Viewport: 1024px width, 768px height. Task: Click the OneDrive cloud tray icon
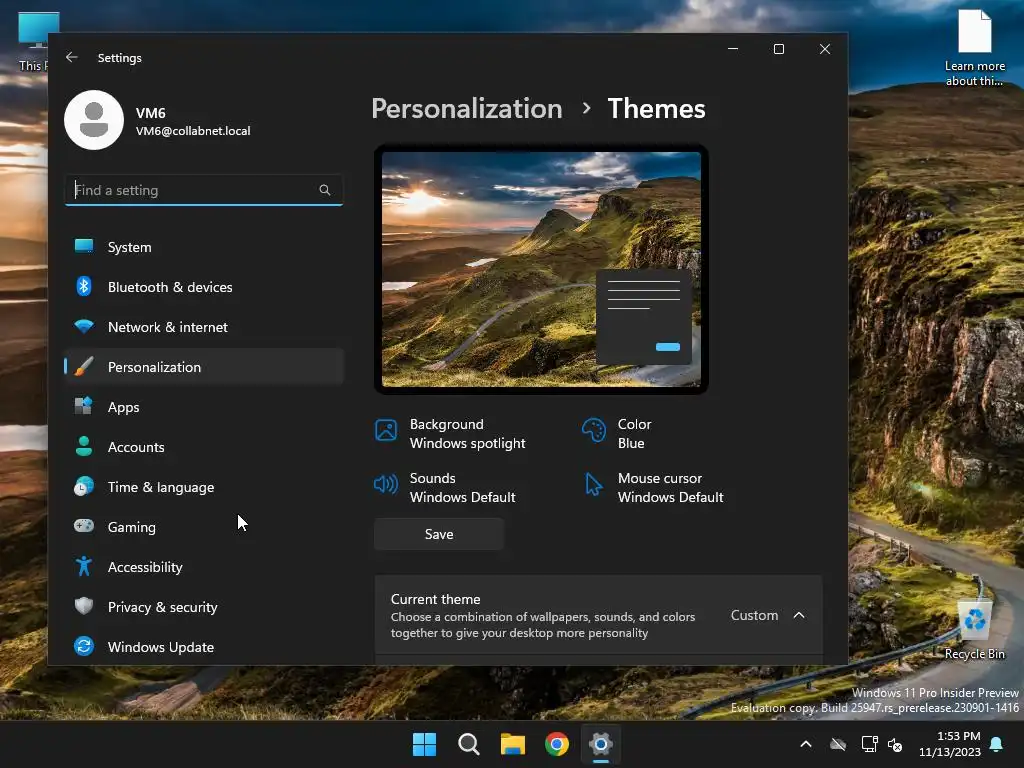point(838,744)
